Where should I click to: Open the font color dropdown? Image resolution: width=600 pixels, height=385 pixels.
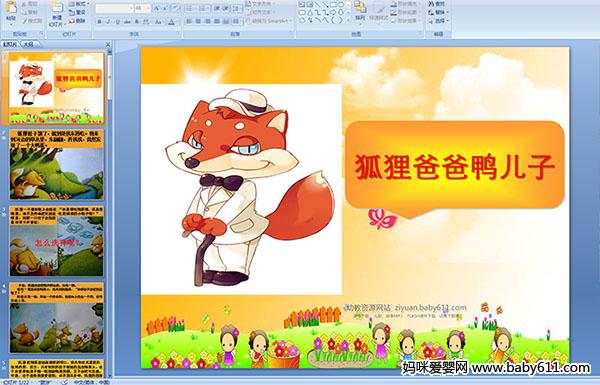tap(171, 22)
